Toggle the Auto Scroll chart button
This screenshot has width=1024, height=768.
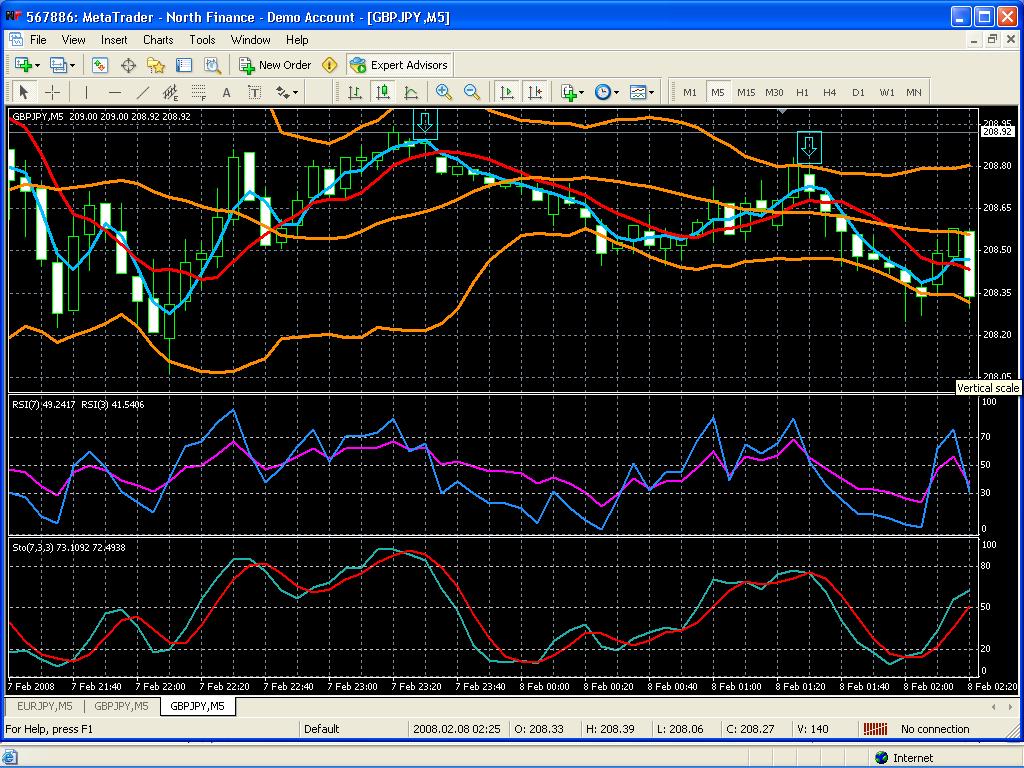(x=506, y=92)
